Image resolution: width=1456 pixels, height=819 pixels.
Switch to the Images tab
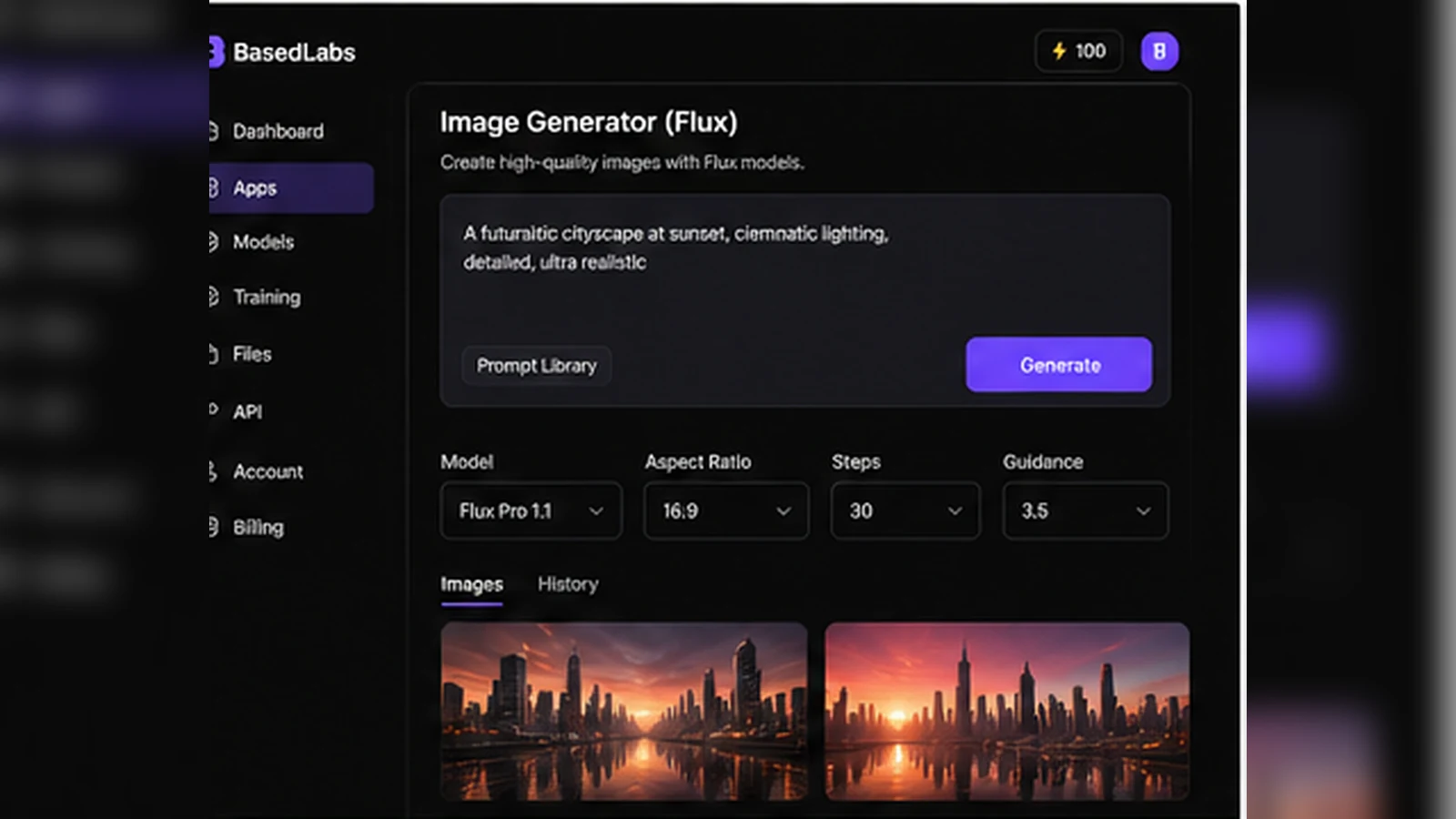[x=471, y=584]
